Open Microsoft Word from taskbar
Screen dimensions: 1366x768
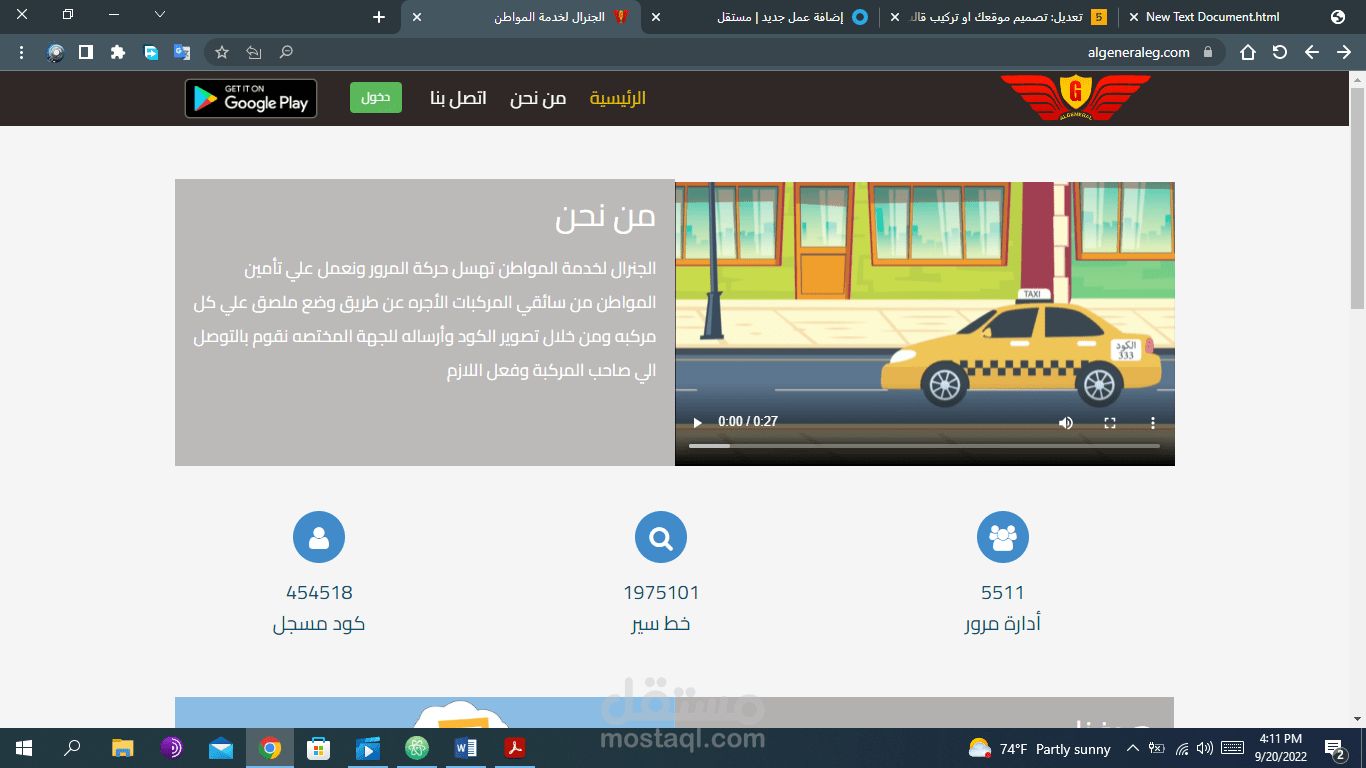(x=466, y=748)
